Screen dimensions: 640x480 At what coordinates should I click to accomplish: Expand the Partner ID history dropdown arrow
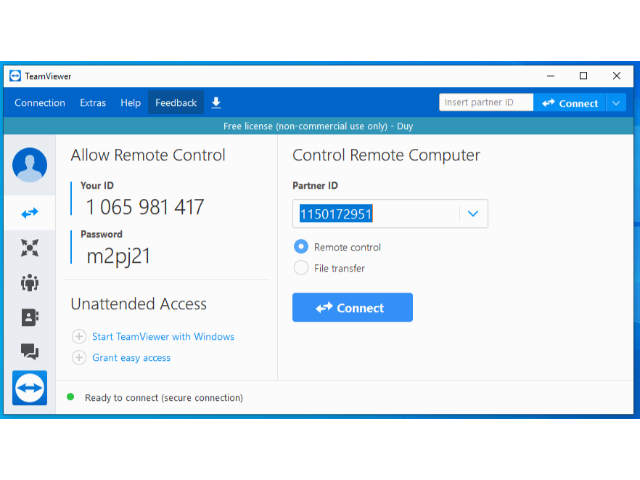tap(473, 213)
